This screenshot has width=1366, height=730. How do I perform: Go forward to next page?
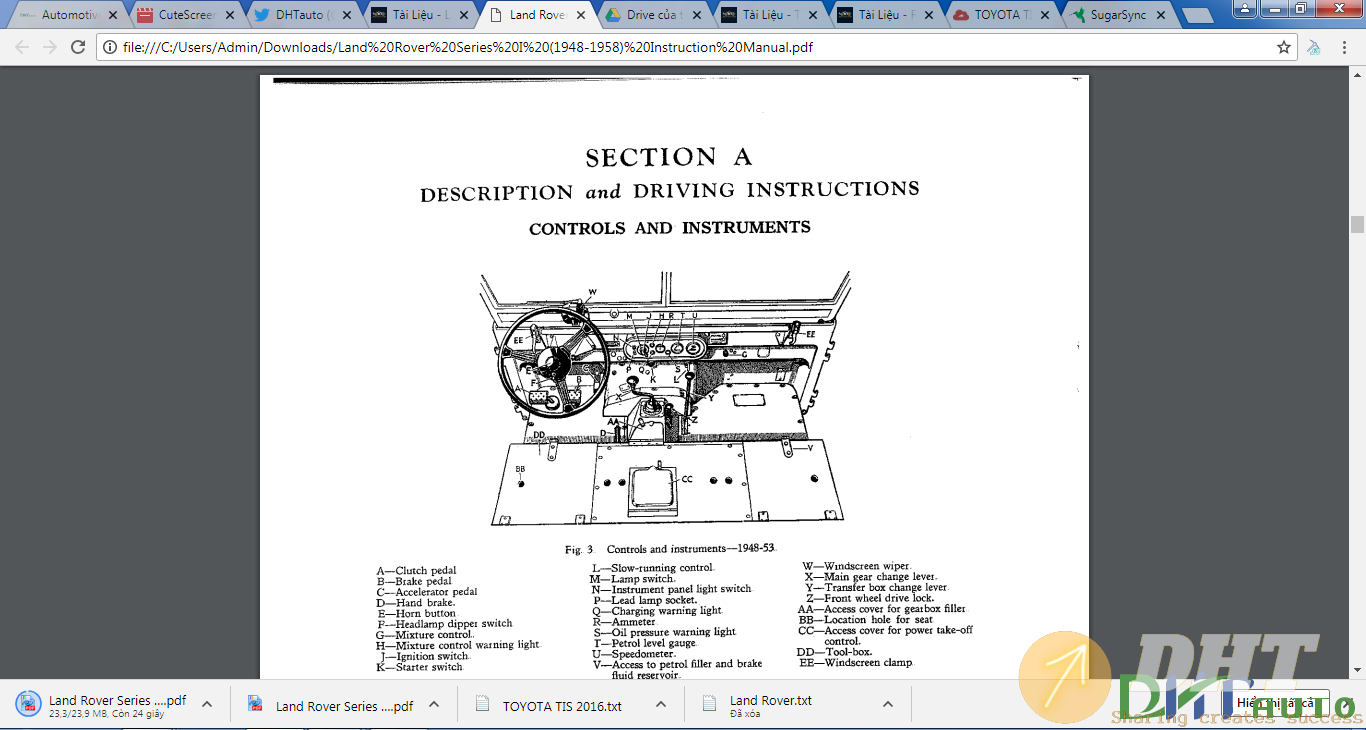(x=50, y=47)
